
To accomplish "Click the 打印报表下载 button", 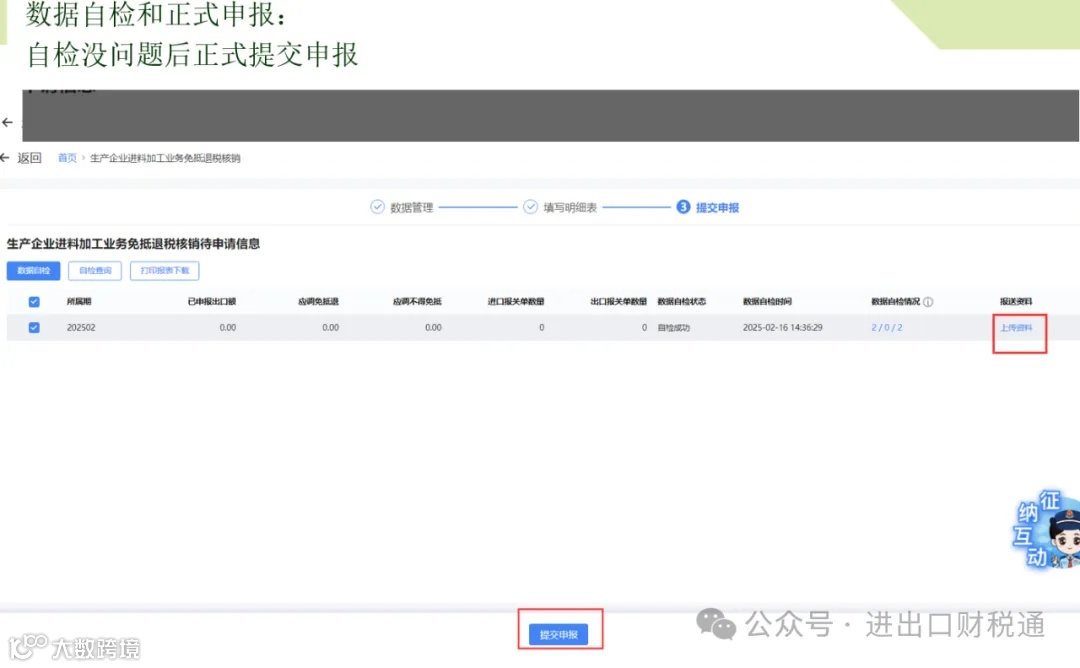I will click(x=165, y=271).
